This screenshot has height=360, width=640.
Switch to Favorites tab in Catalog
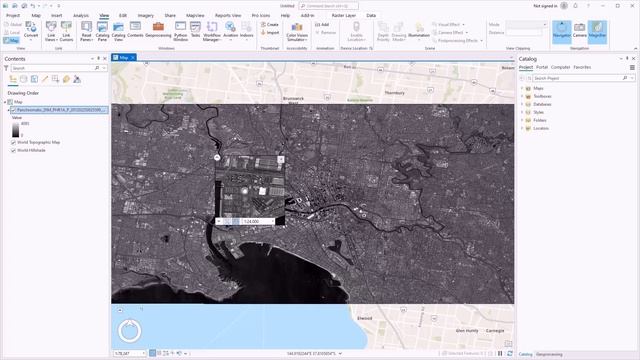pyautogui.click(x=582, y=67)
